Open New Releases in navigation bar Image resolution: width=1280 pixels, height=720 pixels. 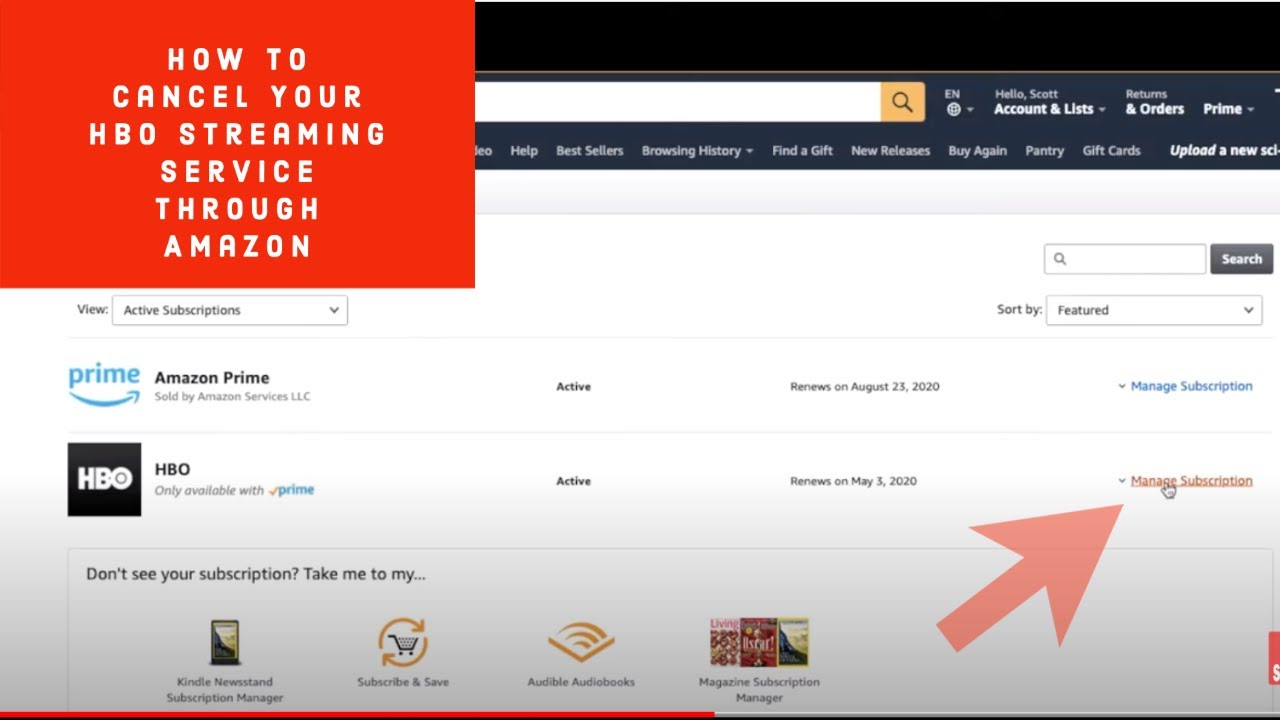[890, 151]
